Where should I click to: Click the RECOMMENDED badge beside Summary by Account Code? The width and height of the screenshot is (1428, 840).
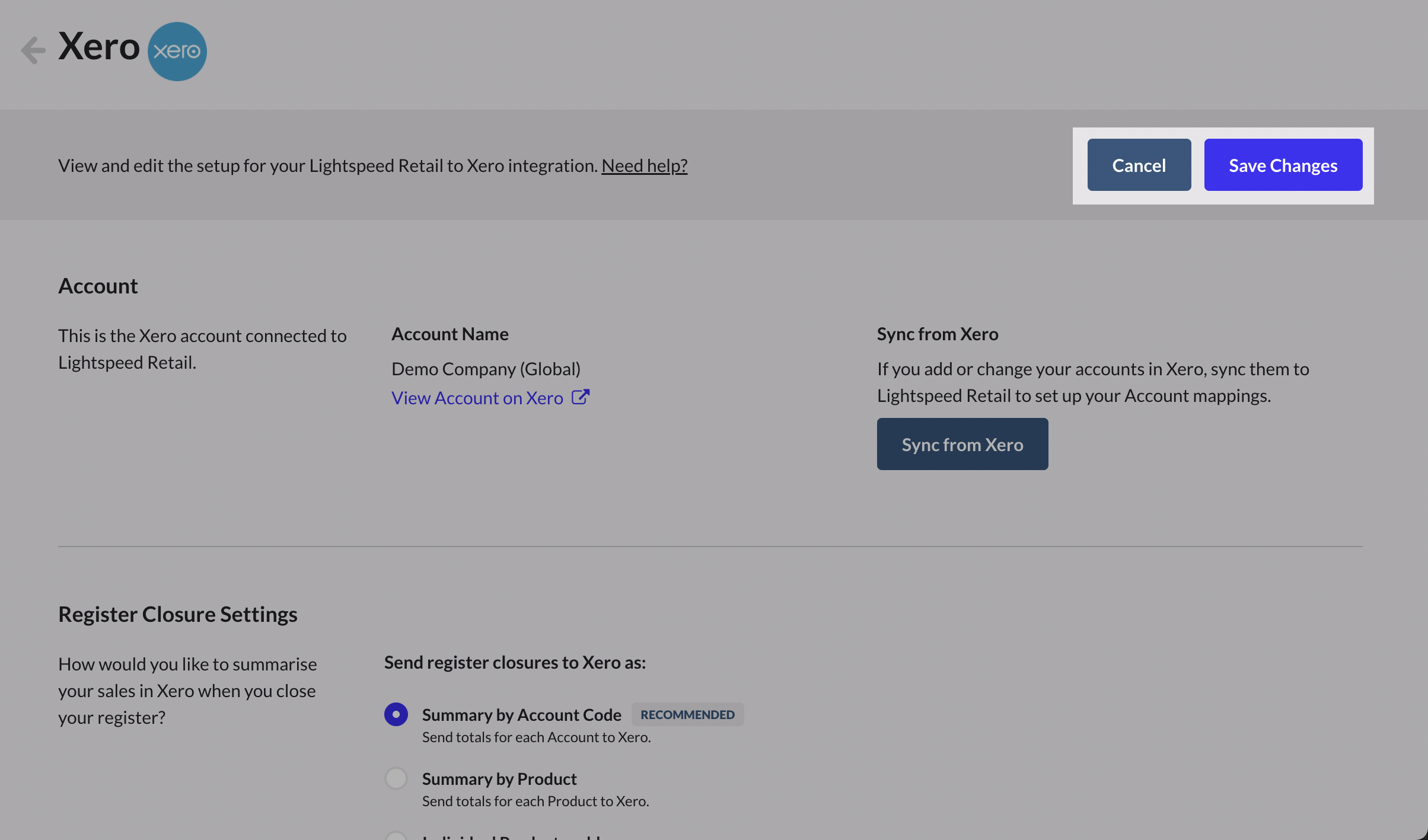click(687, 714)
